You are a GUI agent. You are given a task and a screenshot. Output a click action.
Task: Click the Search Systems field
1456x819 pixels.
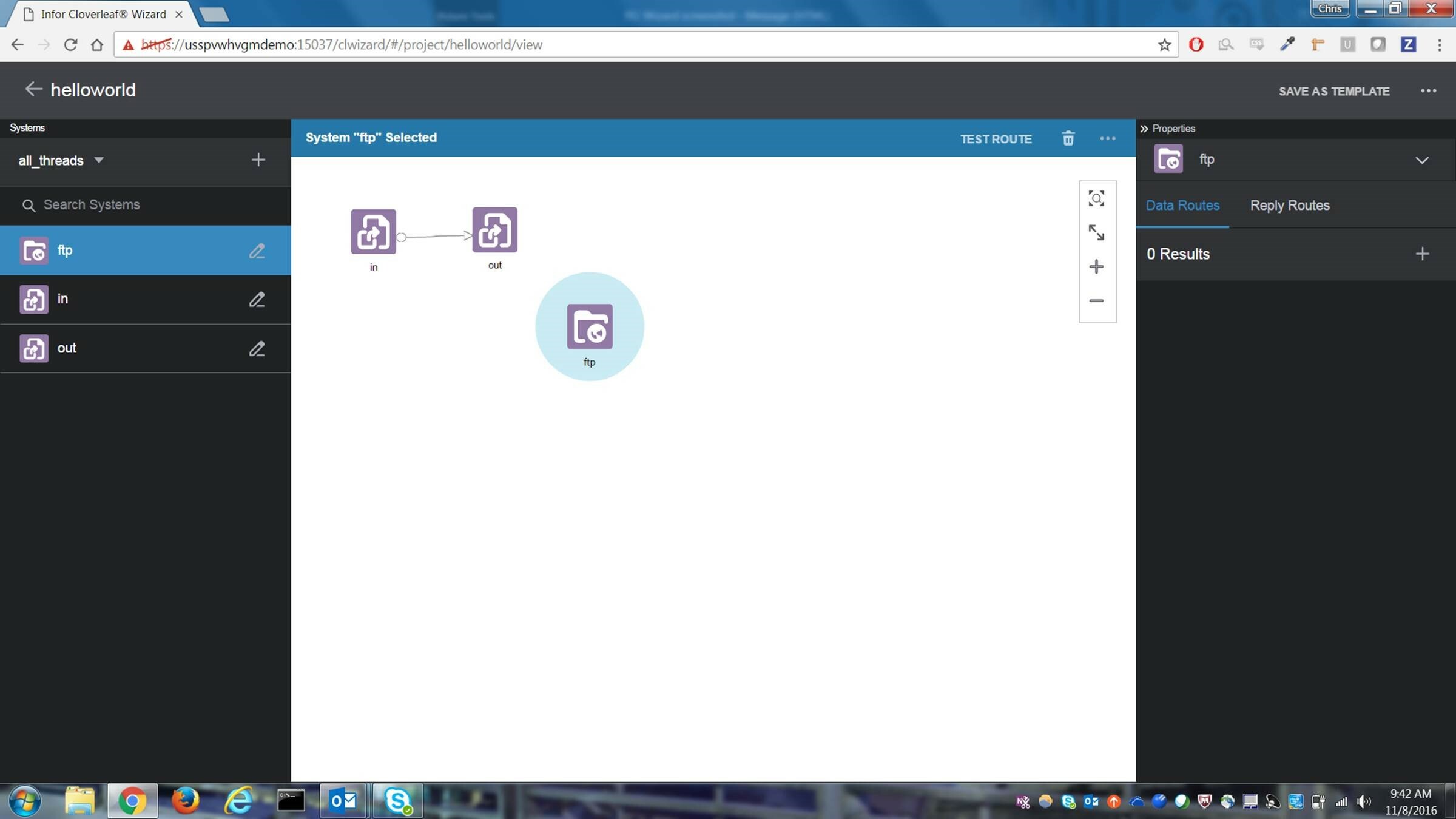91,204
